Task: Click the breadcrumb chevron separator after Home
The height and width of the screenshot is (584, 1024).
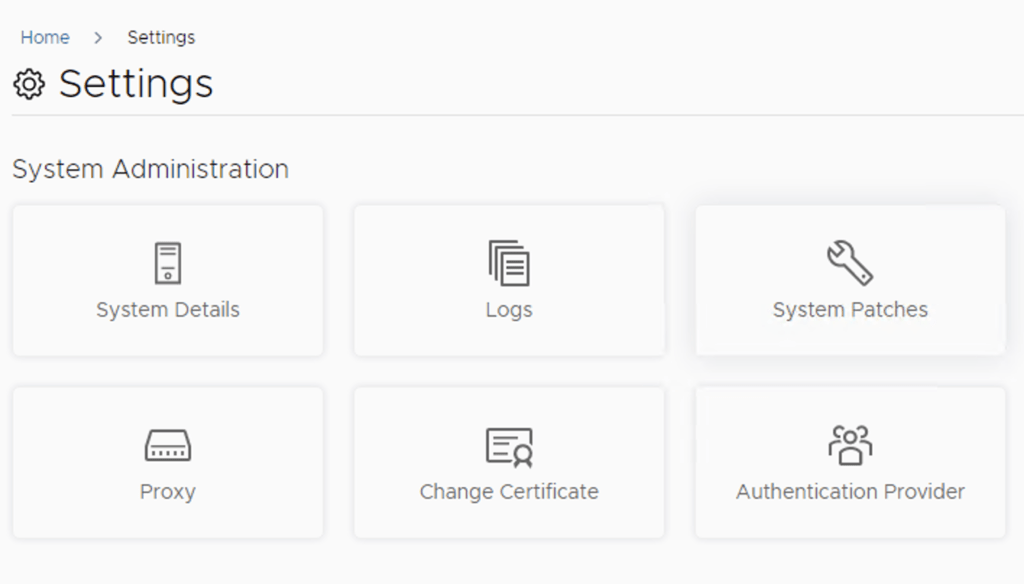Action: 98,38
